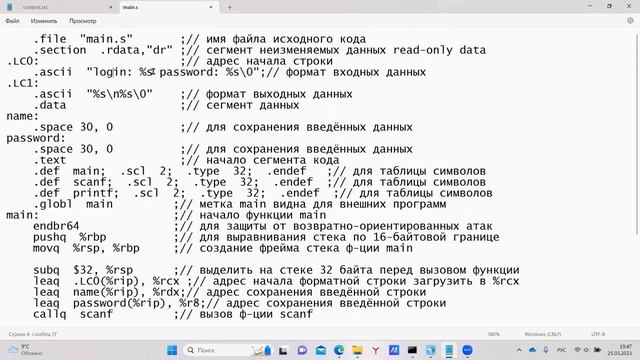Open the globe app icon on taskbar
Screen dimensions: 640x360
pos(431,350)
